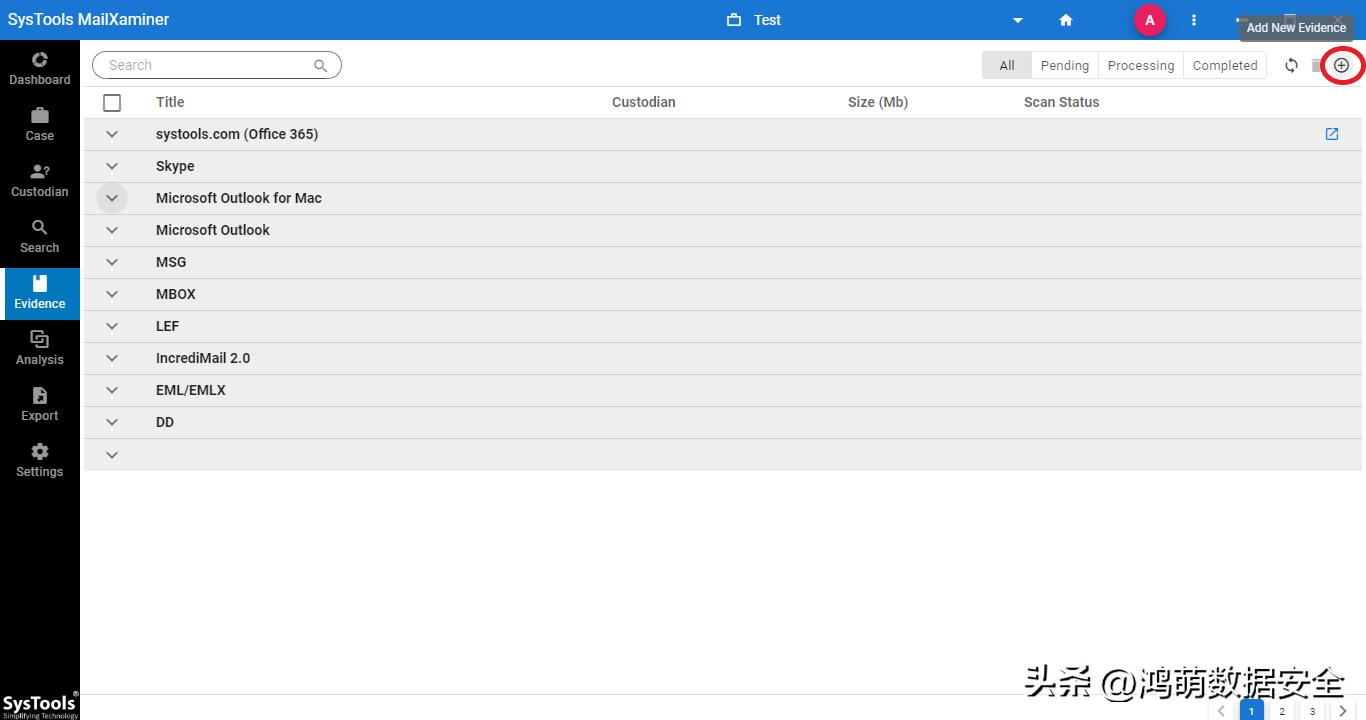1366x720 pixels.
Task: Open the user avatar A menu
Action: click(1150, 20)
